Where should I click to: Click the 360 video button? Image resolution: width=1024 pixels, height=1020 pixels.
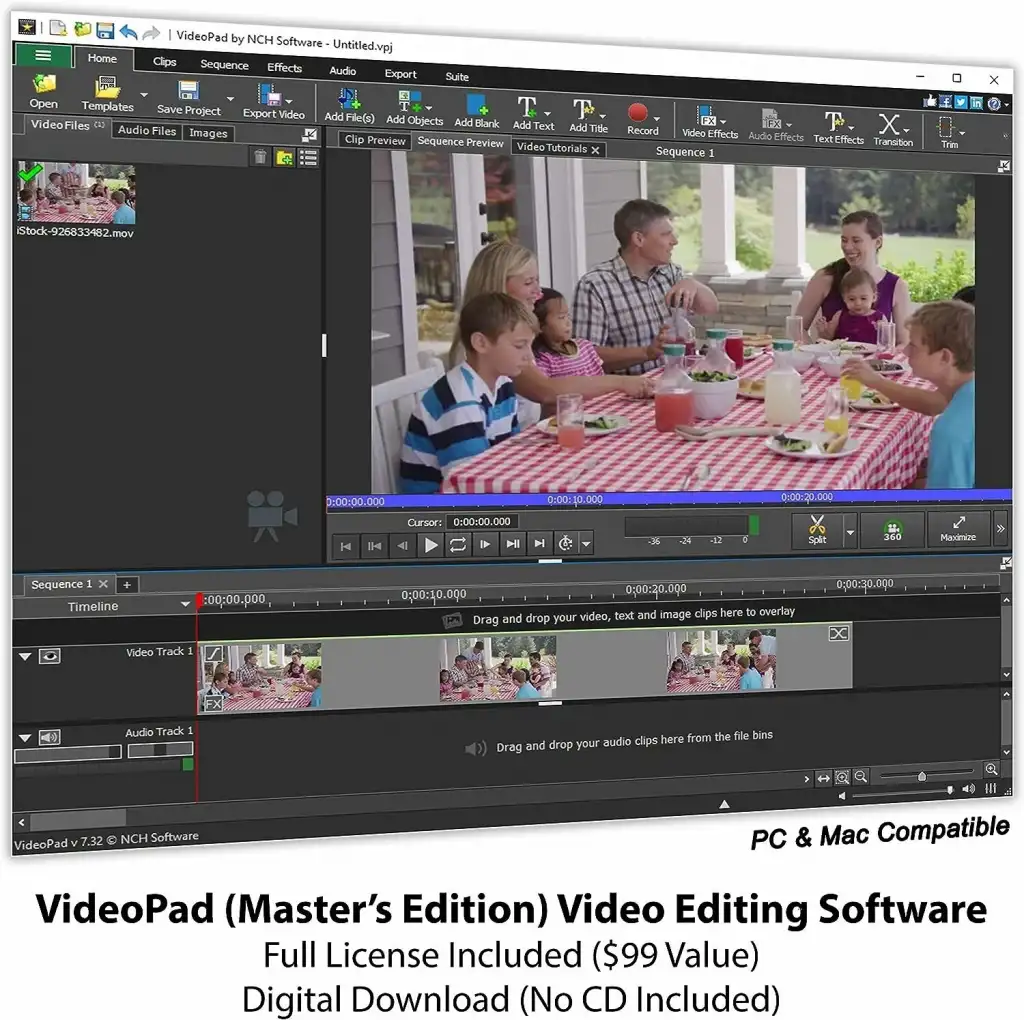[893, 530]
